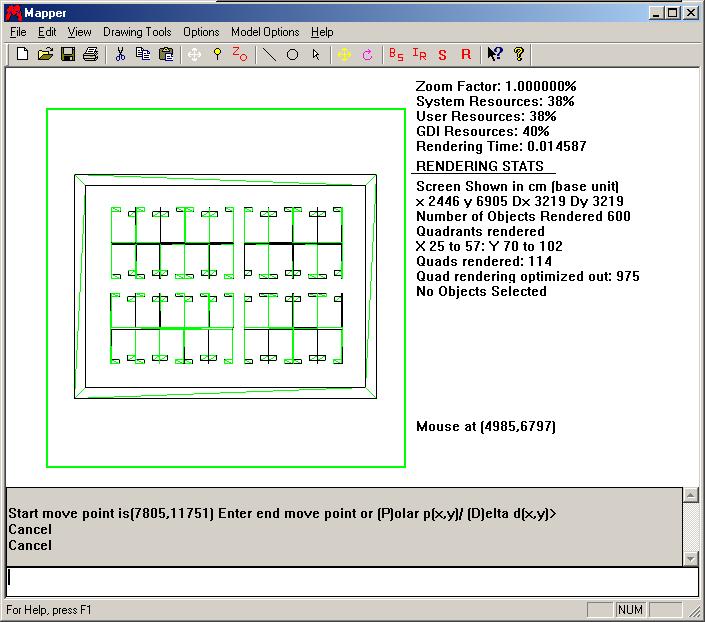Click the yellow move arrows icon
This screenshot has width=705, height=622.
(x=344, y=54)
